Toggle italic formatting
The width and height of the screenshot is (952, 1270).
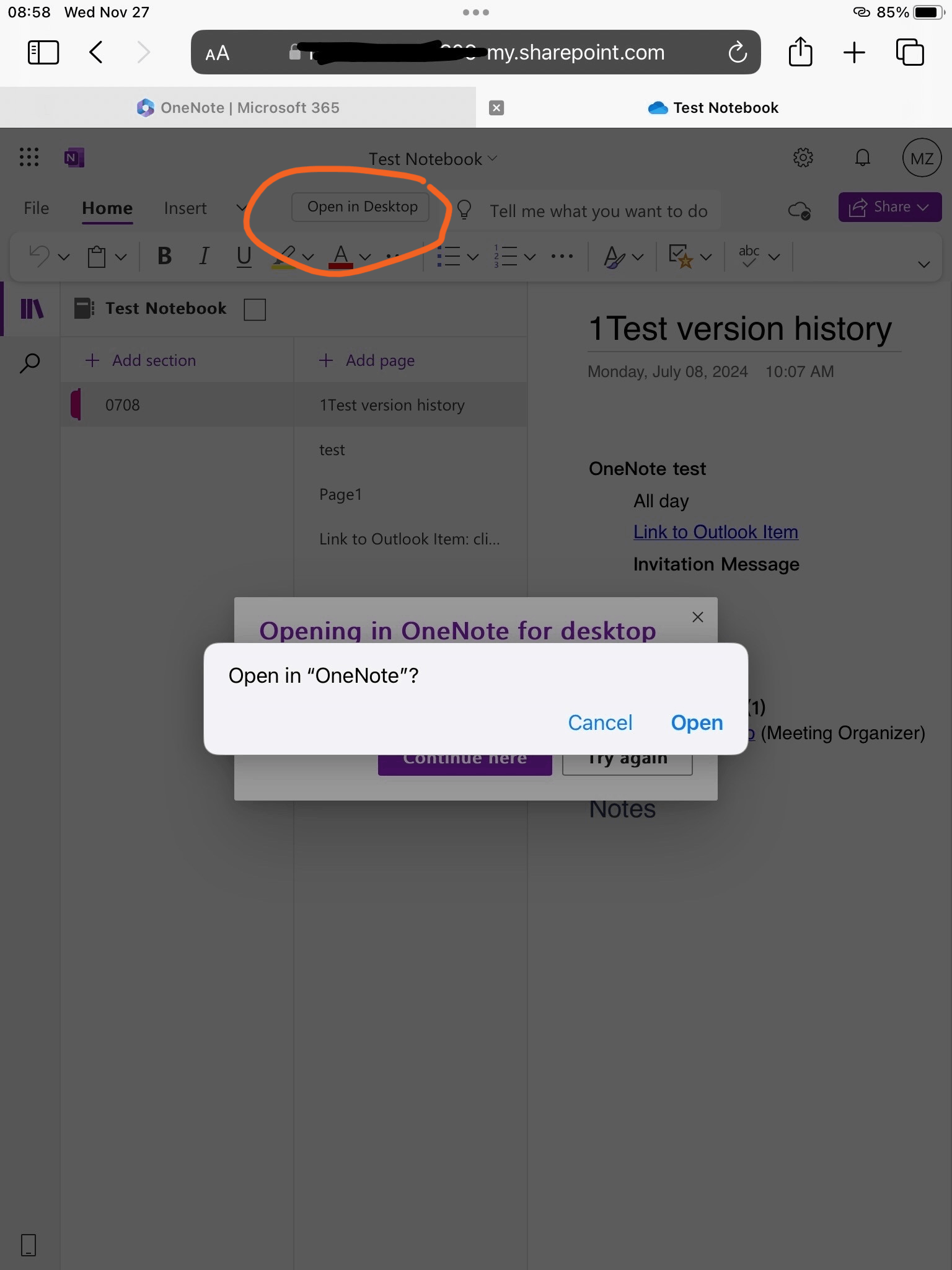pyautogui.click(x=204, y=255)
